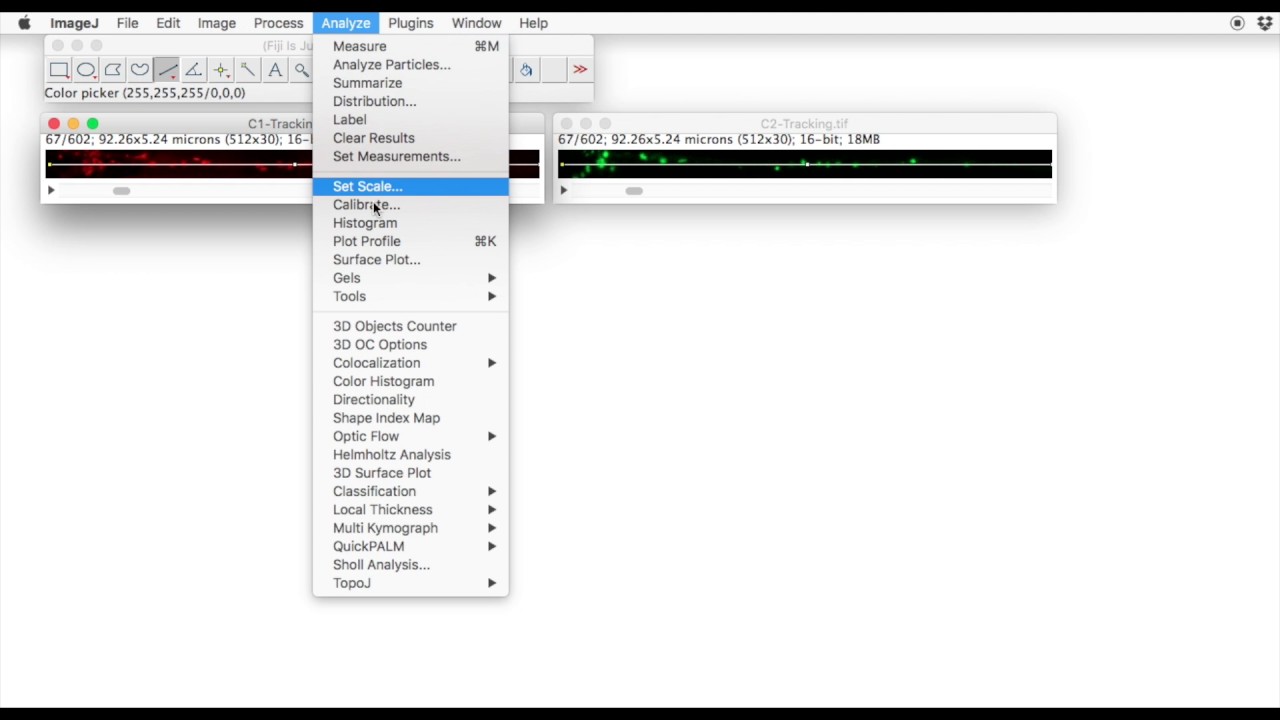Expand the Optic Flow submenu

[x=410, y=436]
